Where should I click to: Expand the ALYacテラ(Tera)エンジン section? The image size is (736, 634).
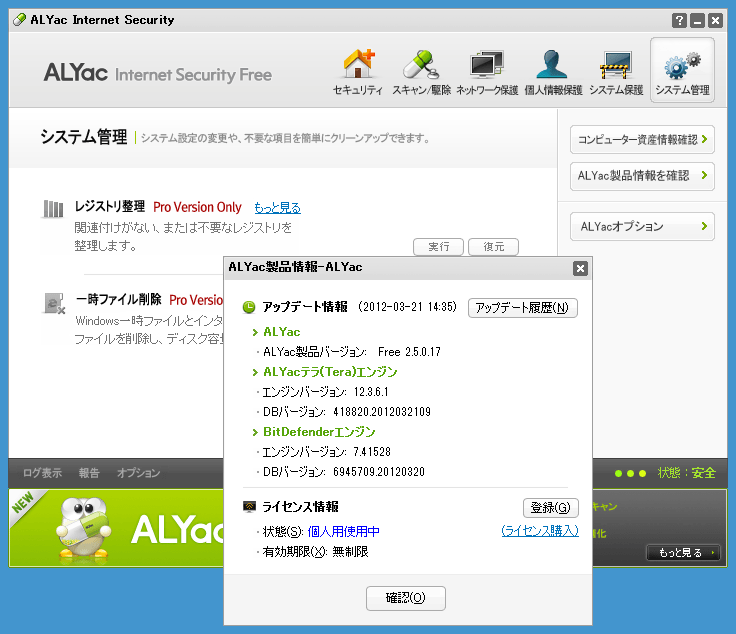[255, 372]
